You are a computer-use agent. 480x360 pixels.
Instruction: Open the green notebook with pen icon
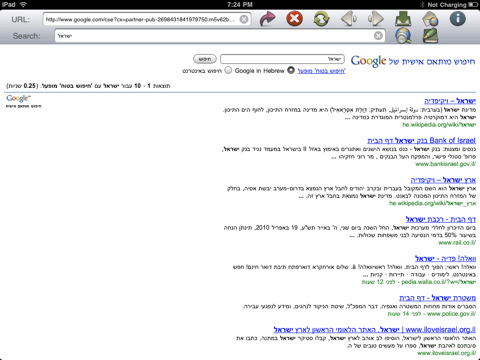click(430, 36)
